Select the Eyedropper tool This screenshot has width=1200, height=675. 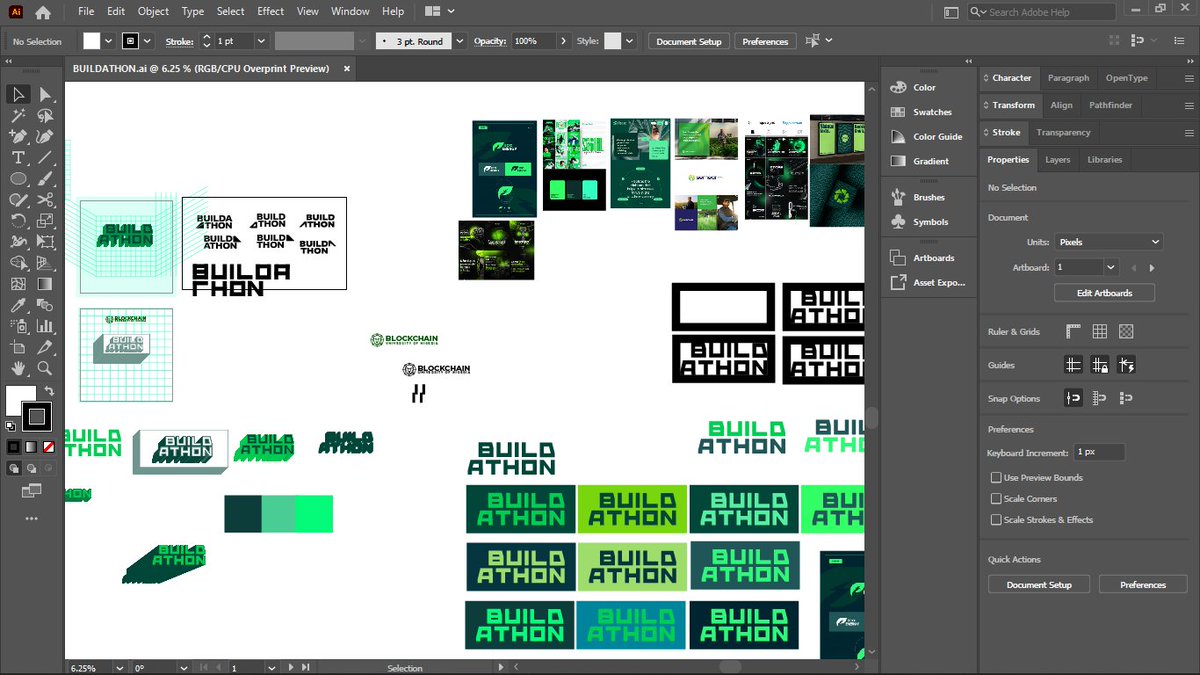click(18, 305)
